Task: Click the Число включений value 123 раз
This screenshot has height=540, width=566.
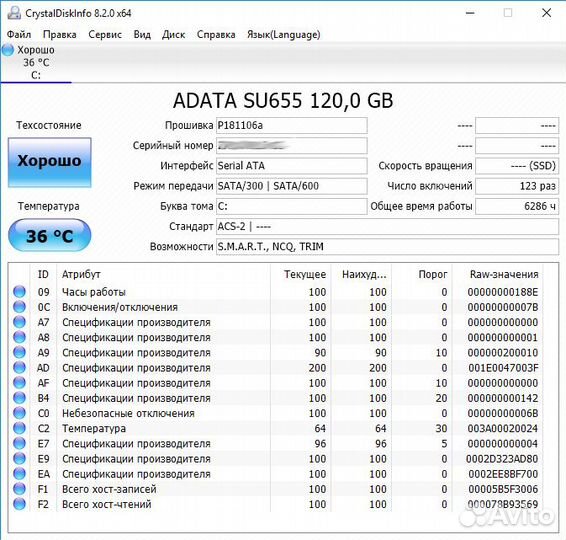Action: click(517, 186)
